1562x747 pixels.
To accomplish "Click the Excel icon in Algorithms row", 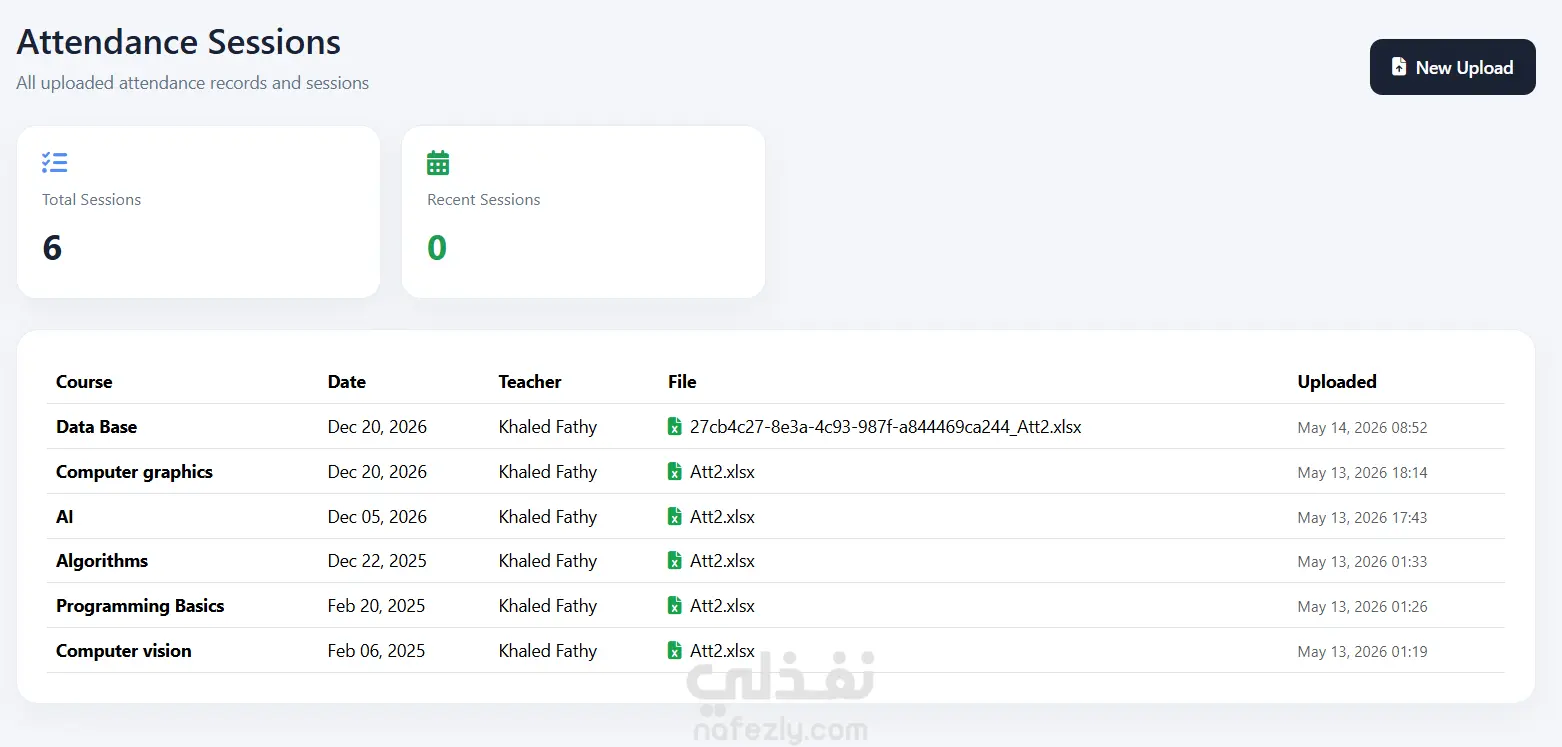I will (x=675, y=561).
